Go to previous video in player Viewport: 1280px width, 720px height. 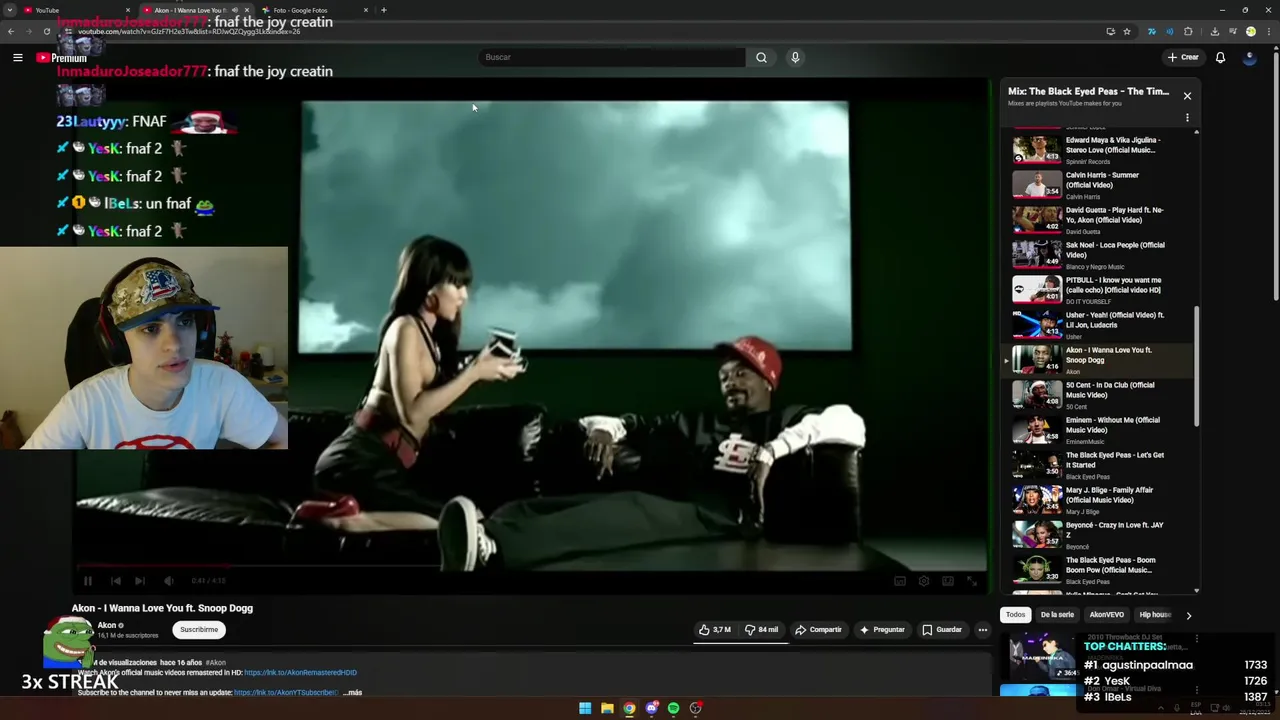[115, 580]
